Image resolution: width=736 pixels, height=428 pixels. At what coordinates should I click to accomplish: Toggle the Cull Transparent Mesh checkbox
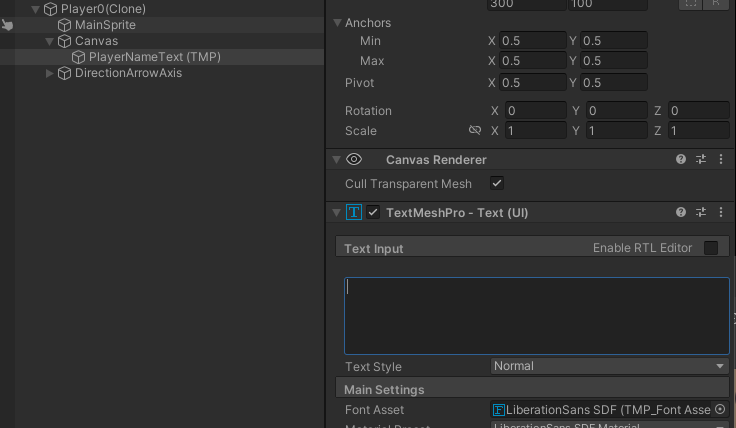coord(497,183)
